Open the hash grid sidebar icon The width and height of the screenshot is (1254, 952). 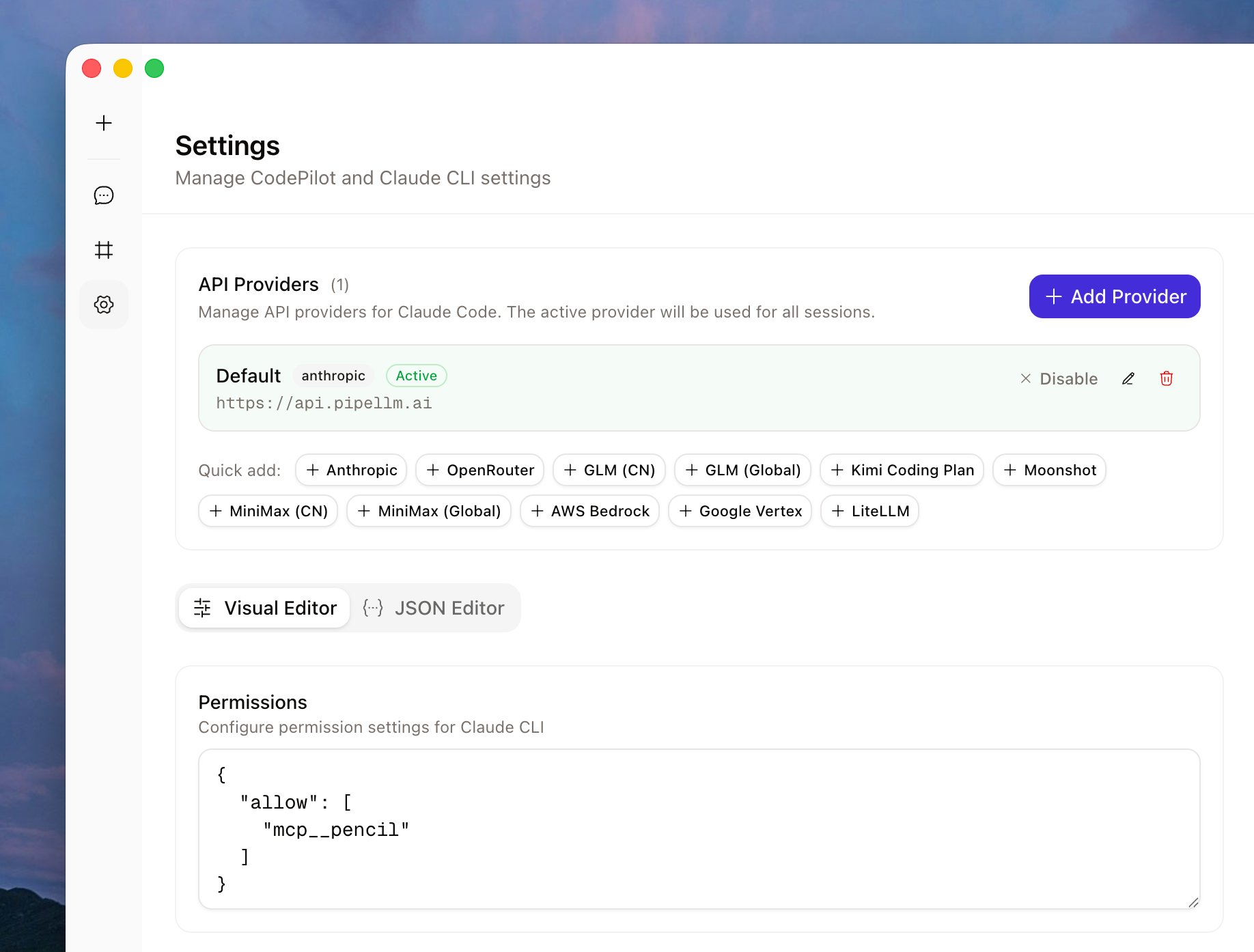104,250
